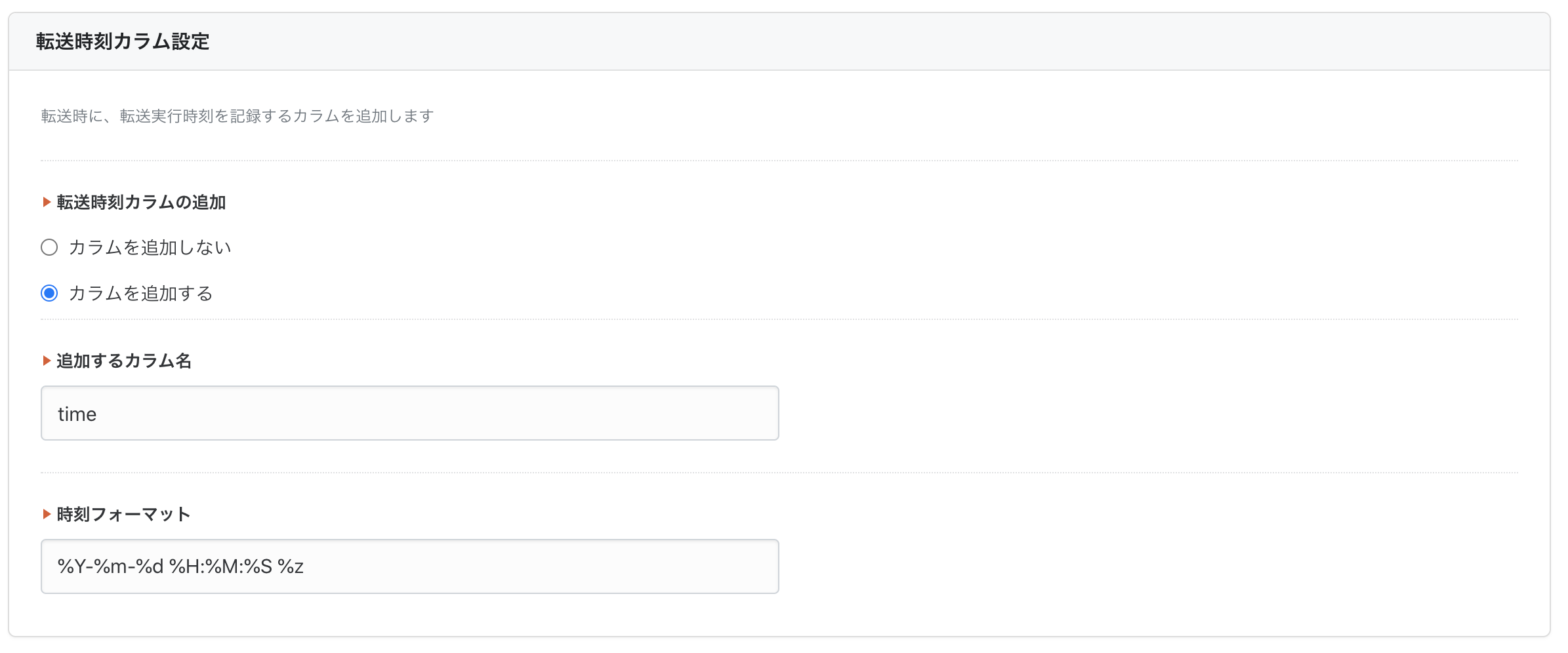The width and height of the screenshot is (1568, 653).
Task: Click the カラムを追加しない option label
Action: pos(150,247)
